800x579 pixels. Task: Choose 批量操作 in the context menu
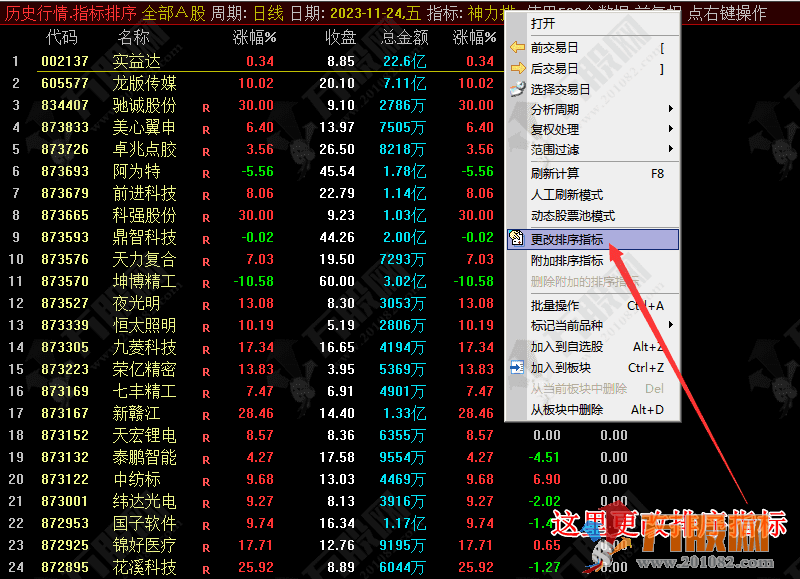coord(593,305)
